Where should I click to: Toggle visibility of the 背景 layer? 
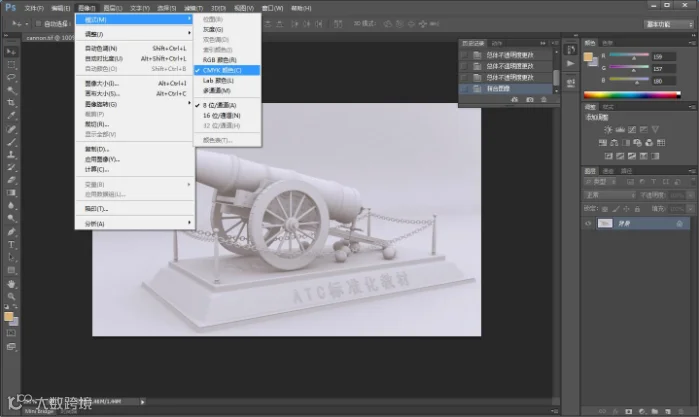588,223
